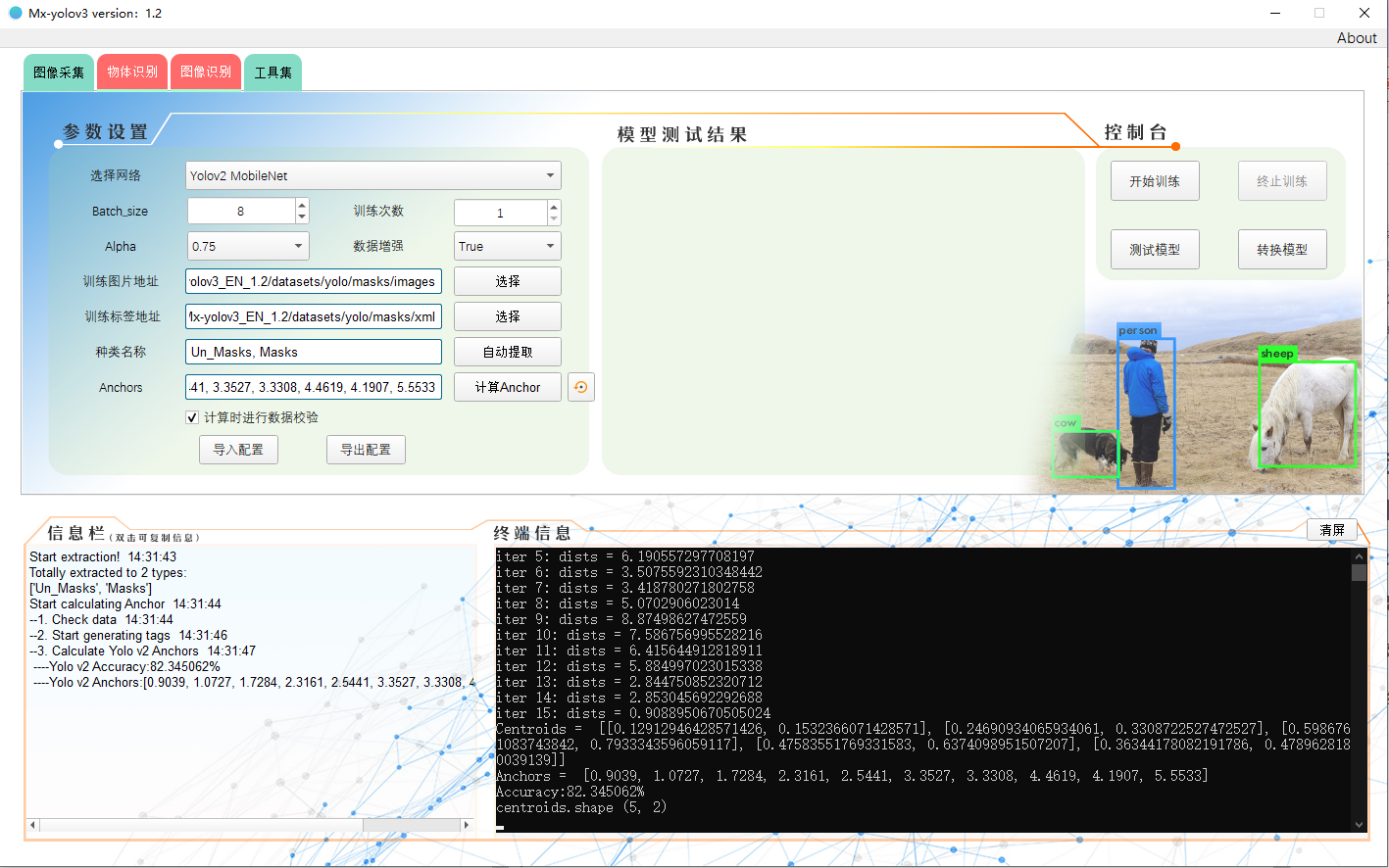Click the terminal vertical scrollbar thumb
The image size is (1389, 868).
pyautogui.click(x=1359, y=572)
